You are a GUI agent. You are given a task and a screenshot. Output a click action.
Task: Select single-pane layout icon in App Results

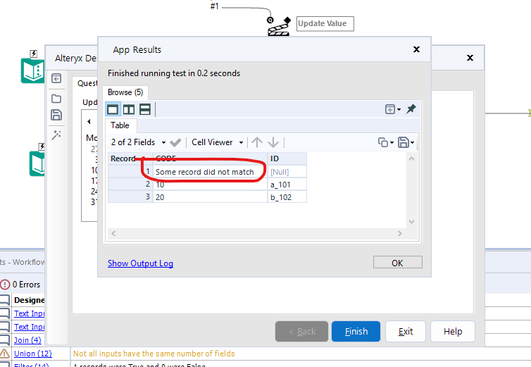tap(113, 110)
